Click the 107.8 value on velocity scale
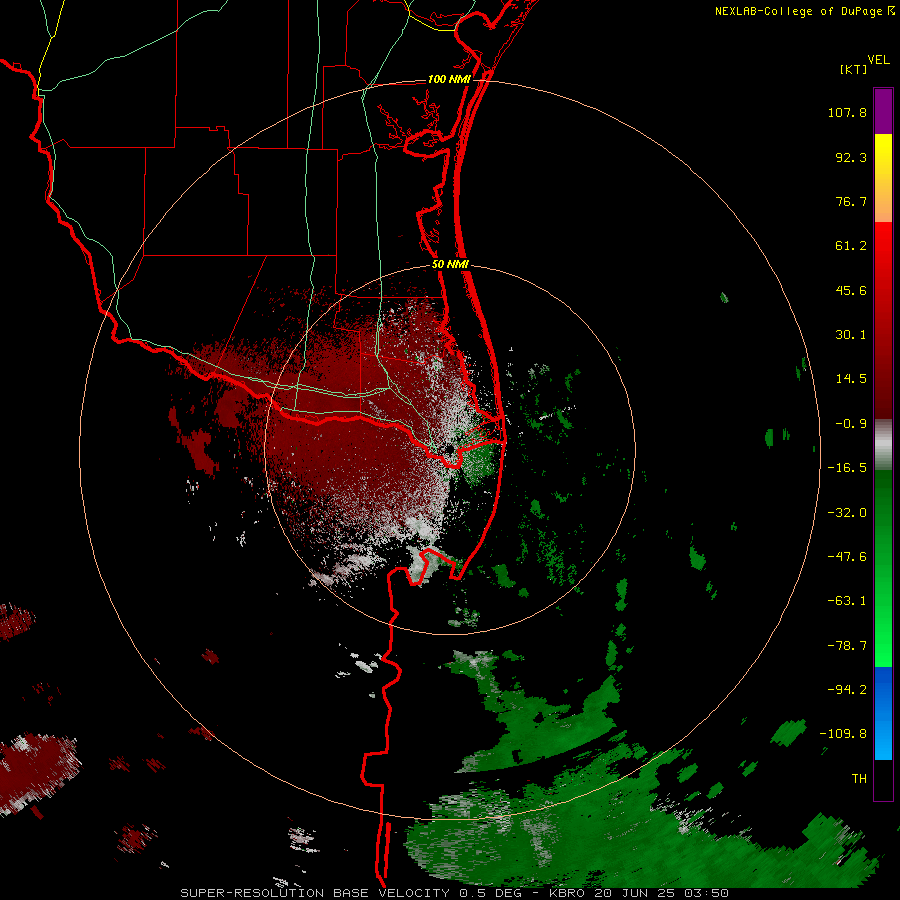 click(x=847, y=112)
